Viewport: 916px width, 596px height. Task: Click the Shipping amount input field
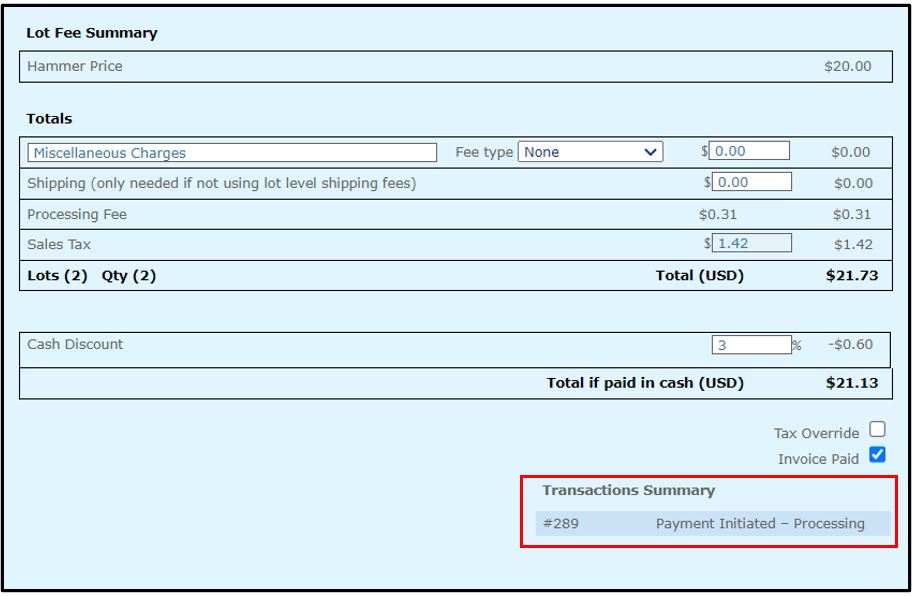pos(752,182)
